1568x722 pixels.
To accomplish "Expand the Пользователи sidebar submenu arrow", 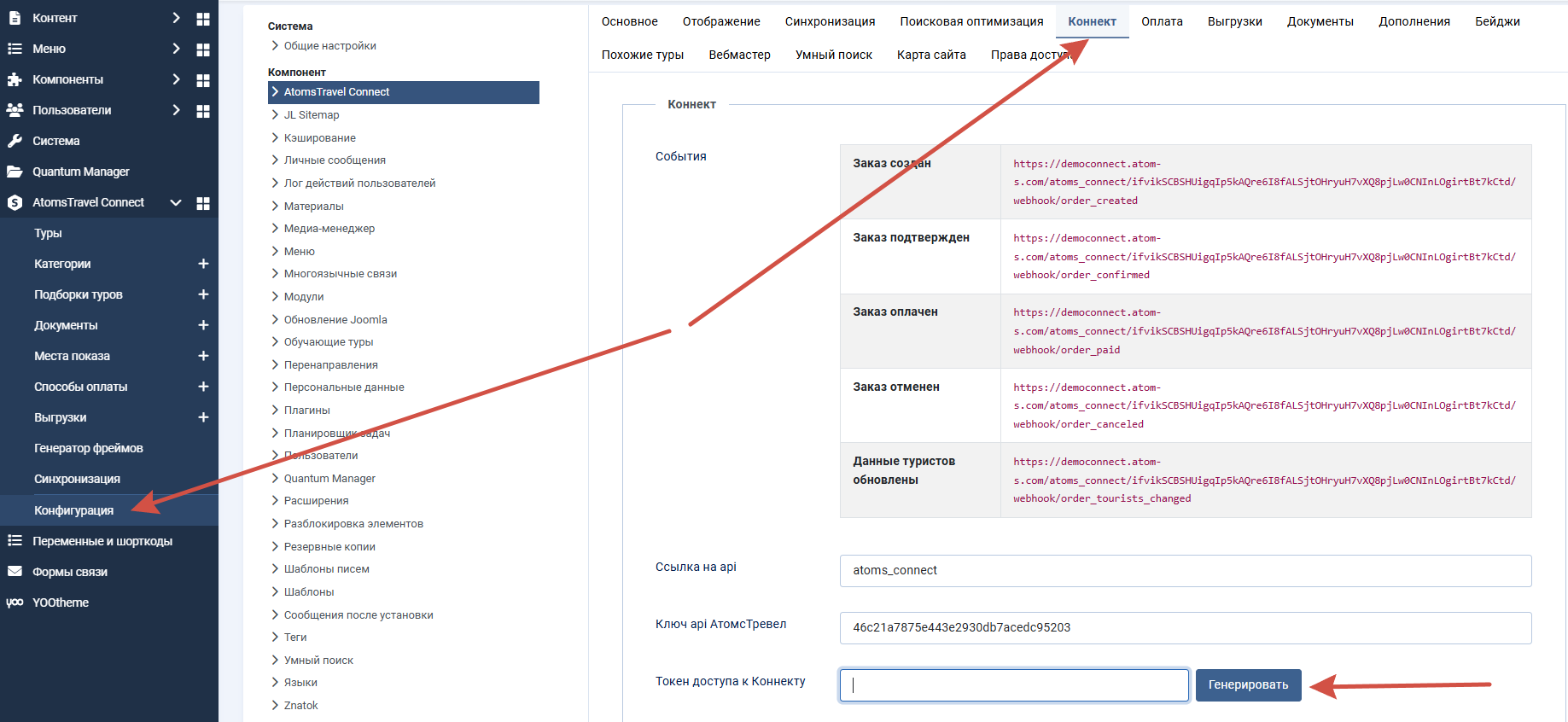I will 176,110.
